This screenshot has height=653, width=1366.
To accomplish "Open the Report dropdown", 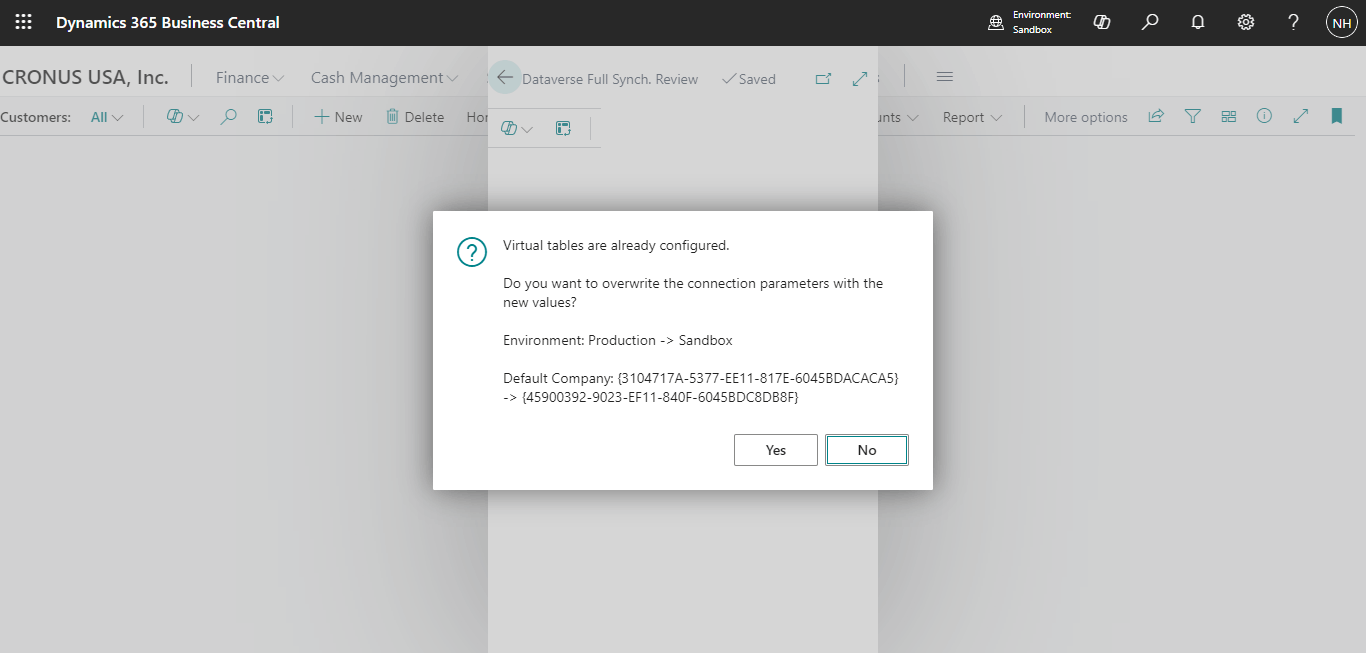I will point(972,117).
